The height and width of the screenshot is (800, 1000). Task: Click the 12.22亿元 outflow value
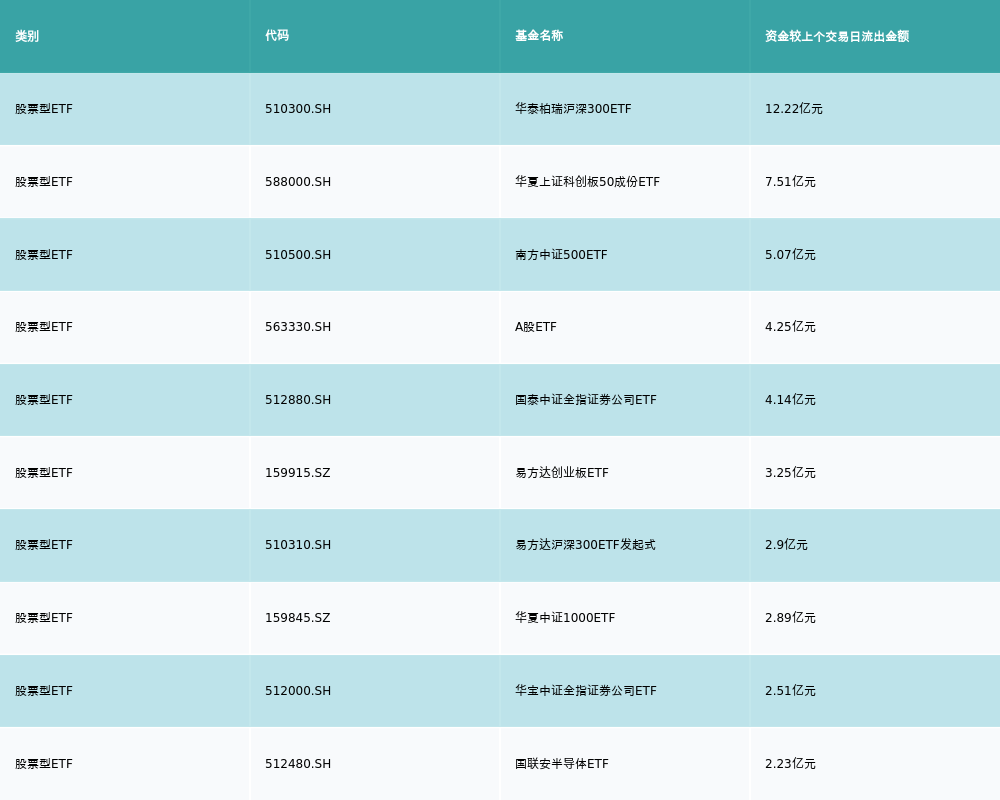(x=793, y=109)
